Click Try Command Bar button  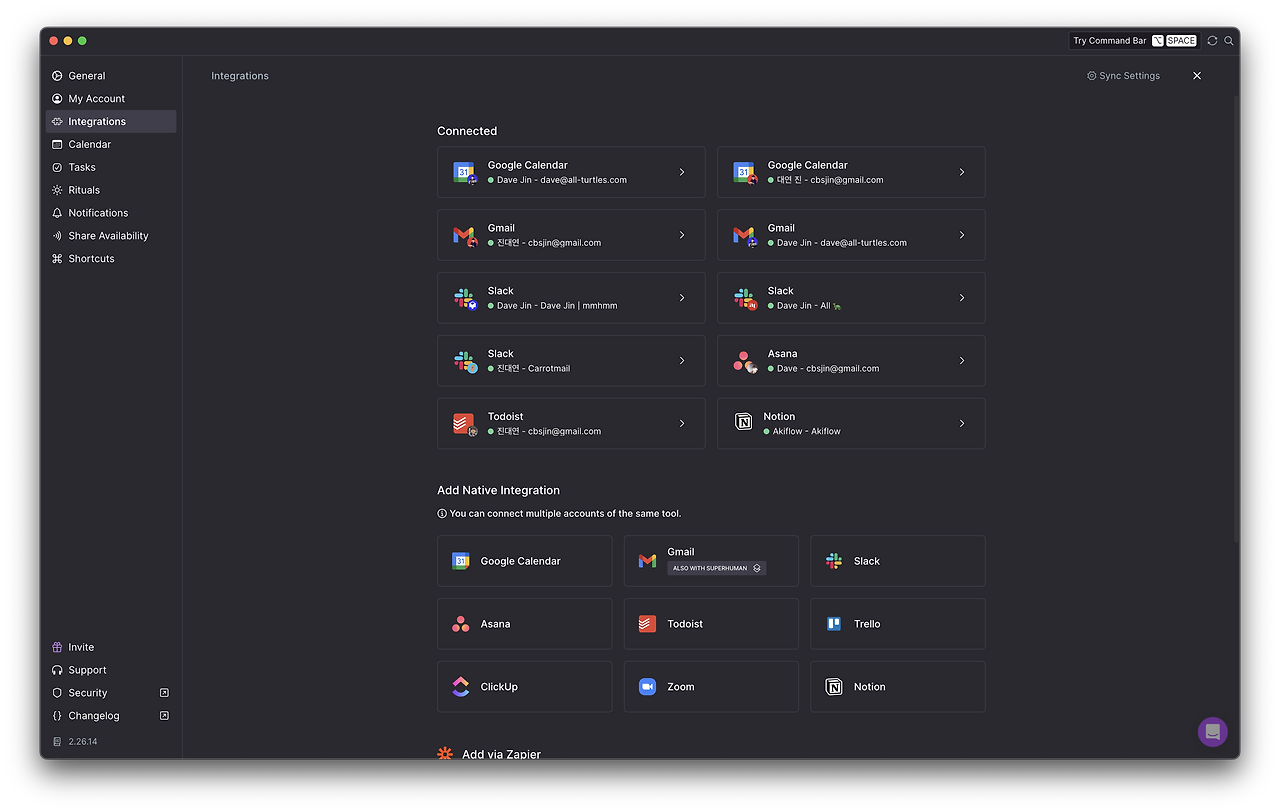click(x=1134, y=41)
